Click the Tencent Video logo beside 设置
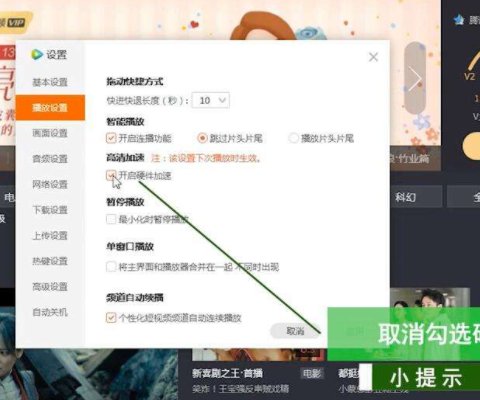The height and width of the screenshot is (400, 480). point(37,54)
